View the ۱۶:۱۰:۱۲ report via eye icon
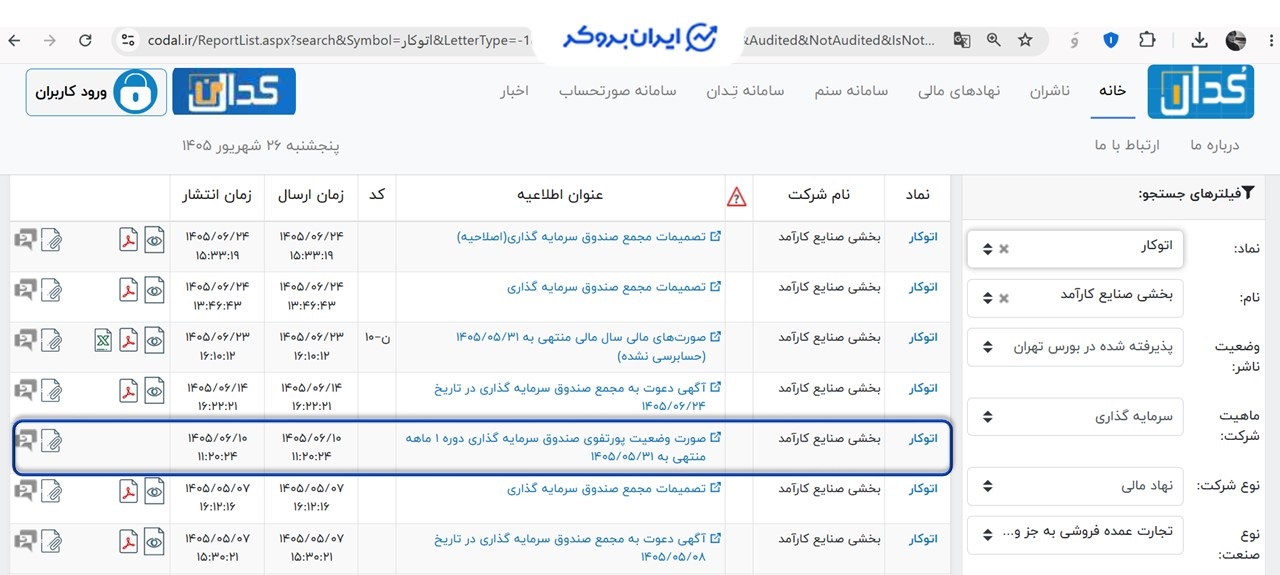The width and height of the screenshot is (1280, 575). tap(154, 340)
